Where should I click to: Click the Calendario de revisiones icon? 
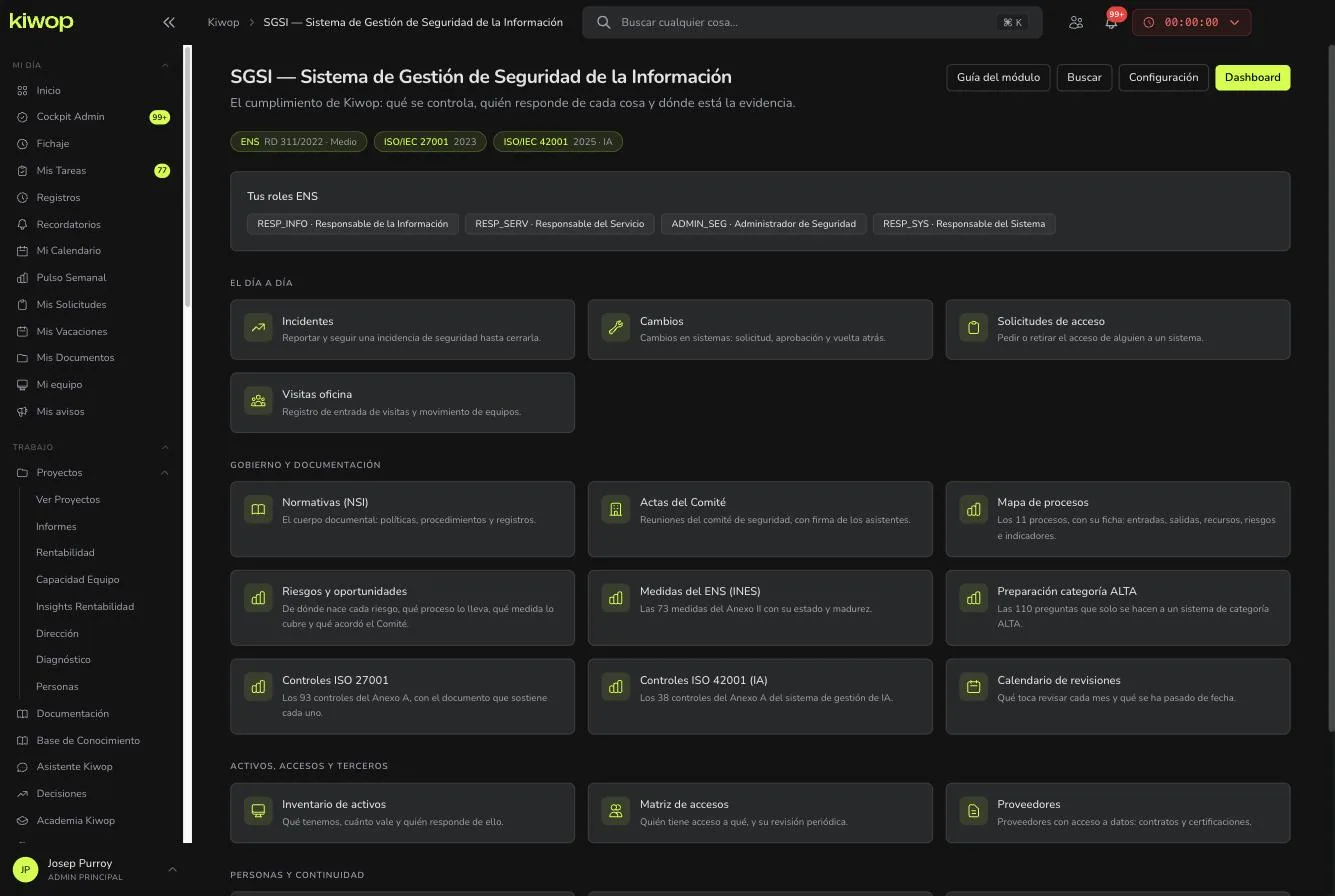[x=973, y=687]
